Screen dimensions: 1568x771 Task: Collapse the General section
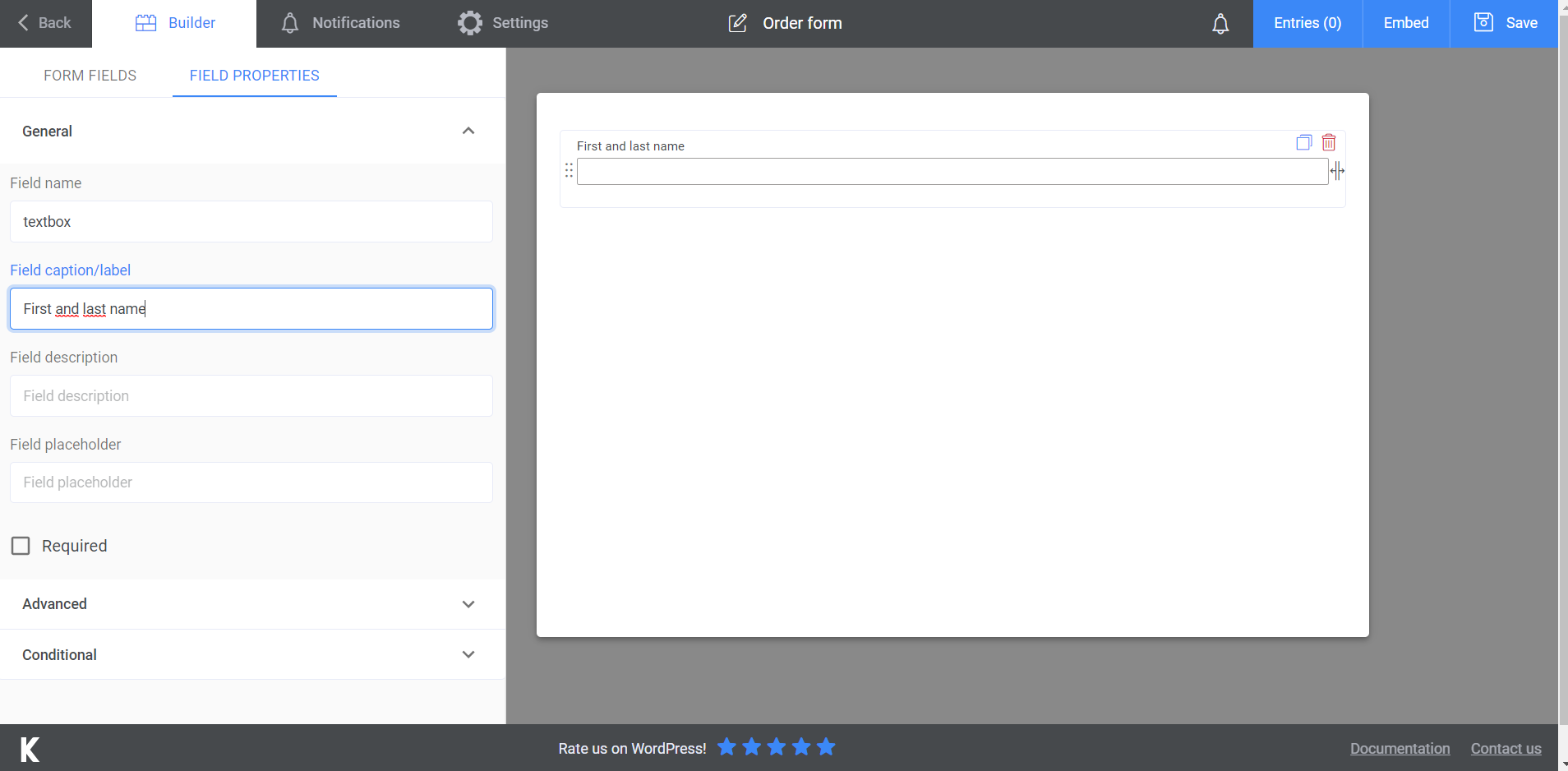tap(468, 131)
